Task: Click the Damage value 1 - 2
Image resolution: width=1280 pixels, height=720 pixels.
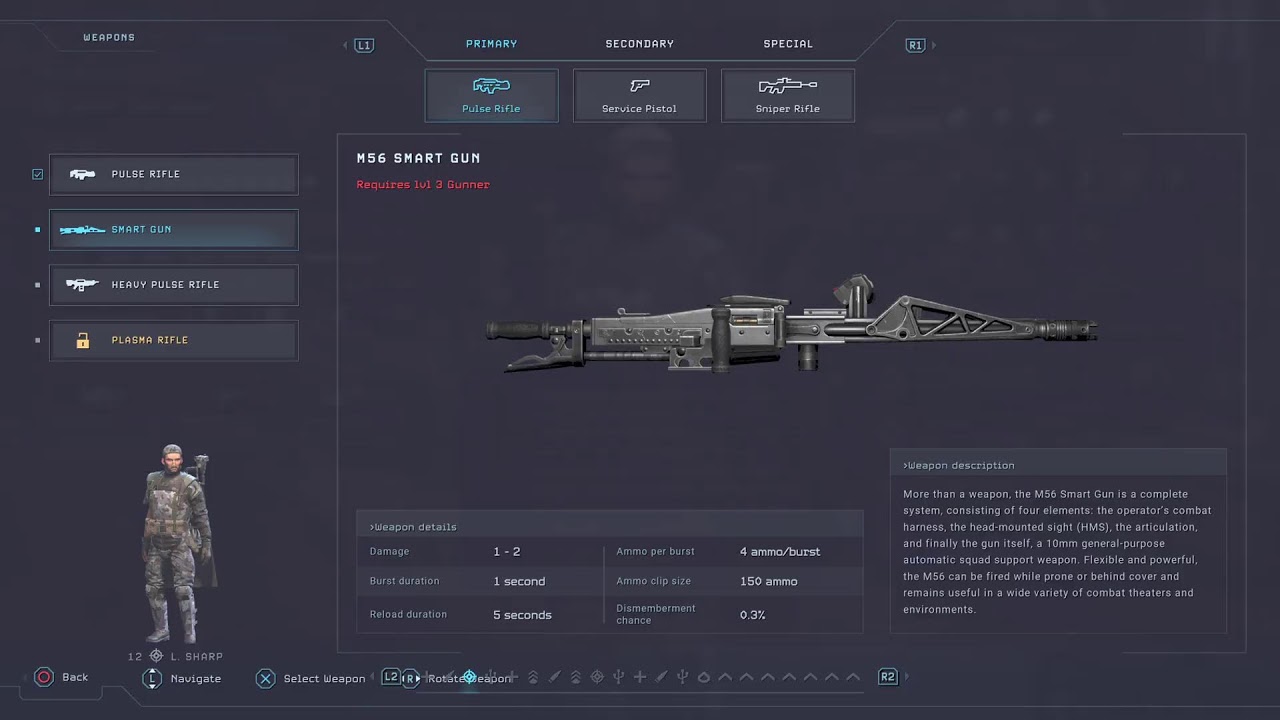Action: point(506,552)
